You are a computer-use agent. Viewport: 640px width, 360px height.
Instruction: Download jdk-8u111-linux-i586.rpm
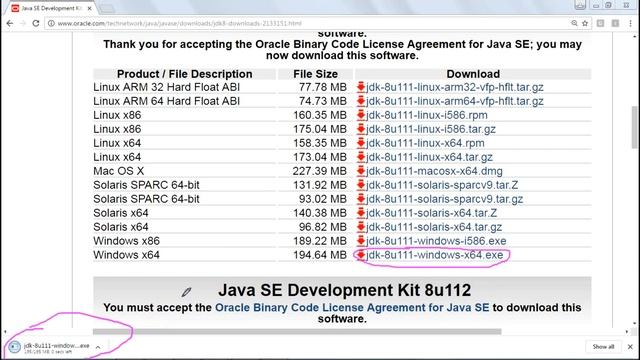click(427, 115)
